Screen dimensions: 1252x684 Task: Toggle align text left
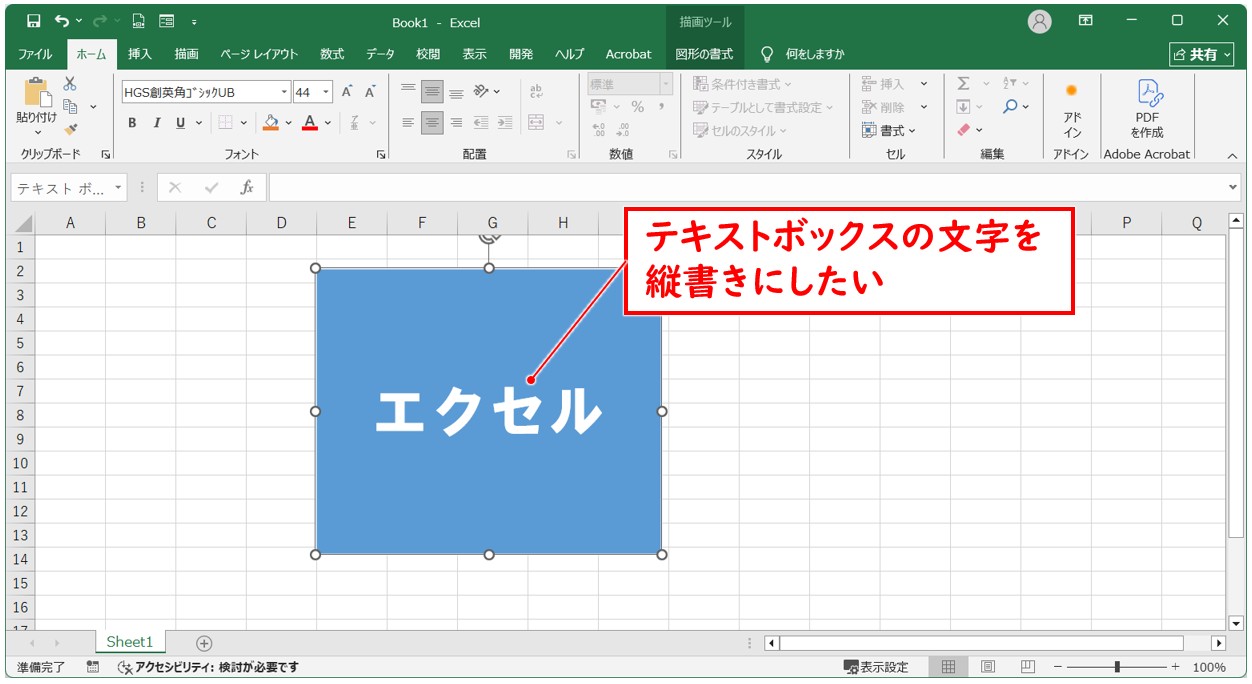pyautogui.click(x=408, y=123)
